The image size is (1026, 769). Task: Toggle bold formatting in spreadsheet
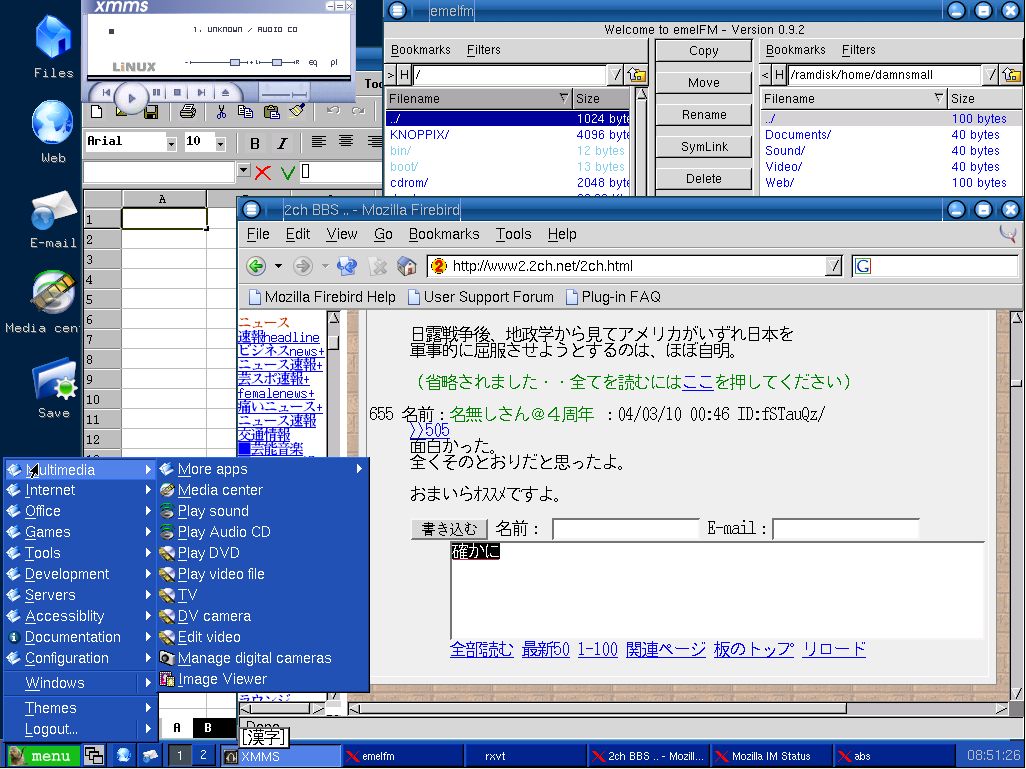coord(255,143)
